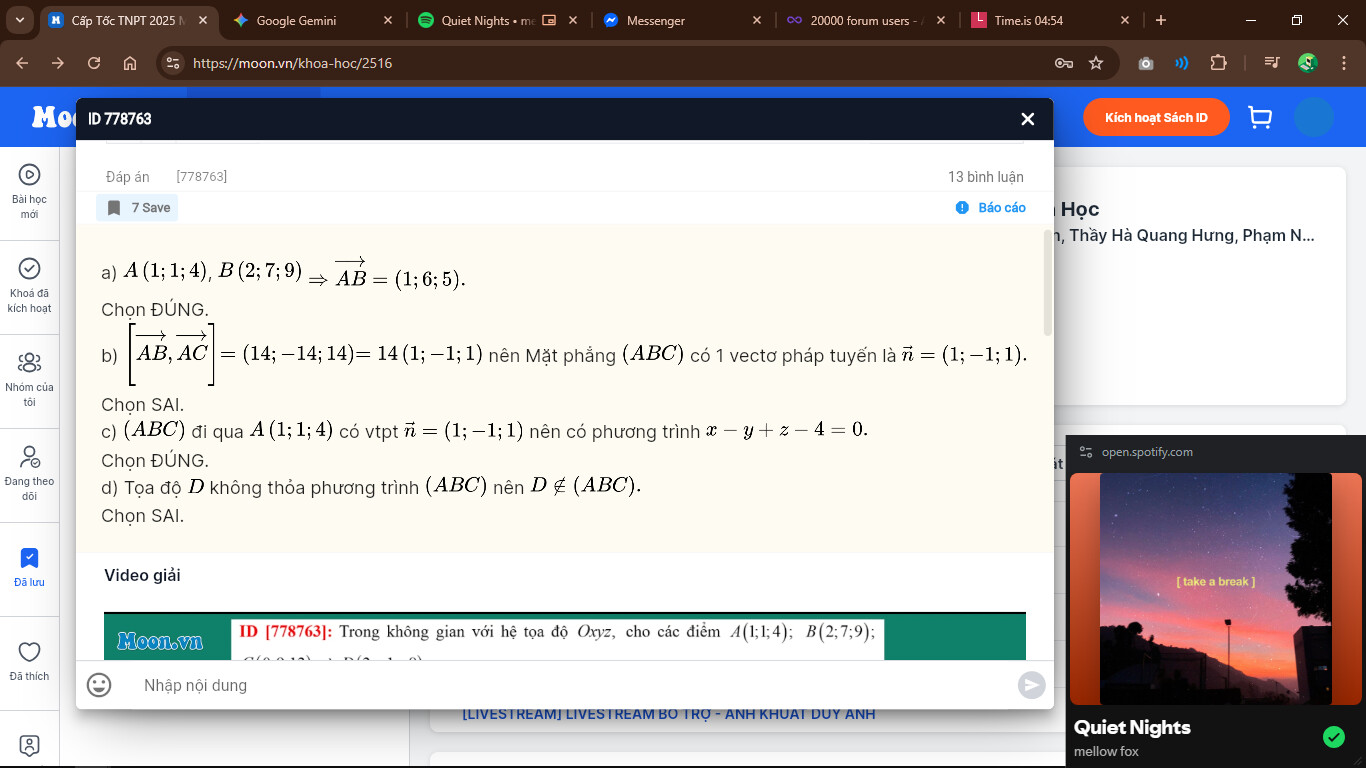Open Đang theo dõi sidebar item
The image size is (1366, 768).
(x=30, y=472)
